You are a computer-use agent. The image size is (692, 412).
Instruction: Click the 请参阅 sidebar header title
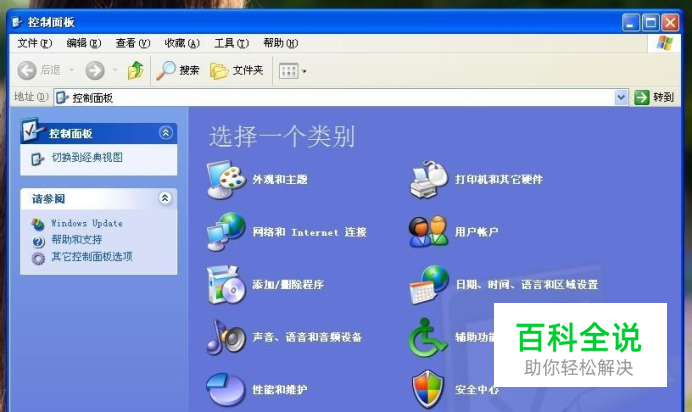(x=49, y=199)
